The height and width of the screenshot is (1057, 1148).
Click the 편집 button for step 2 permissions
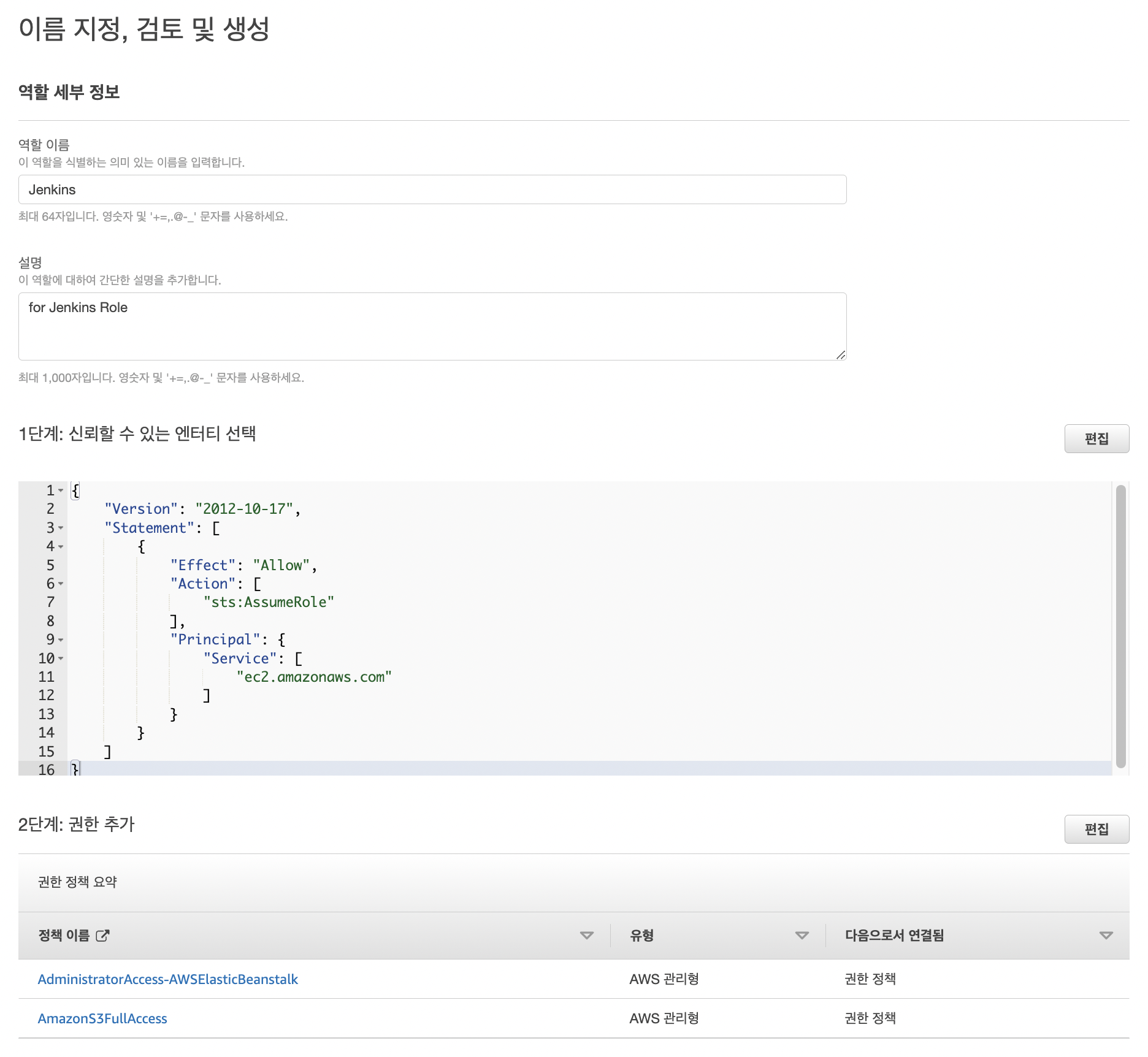coord(1096,829)
